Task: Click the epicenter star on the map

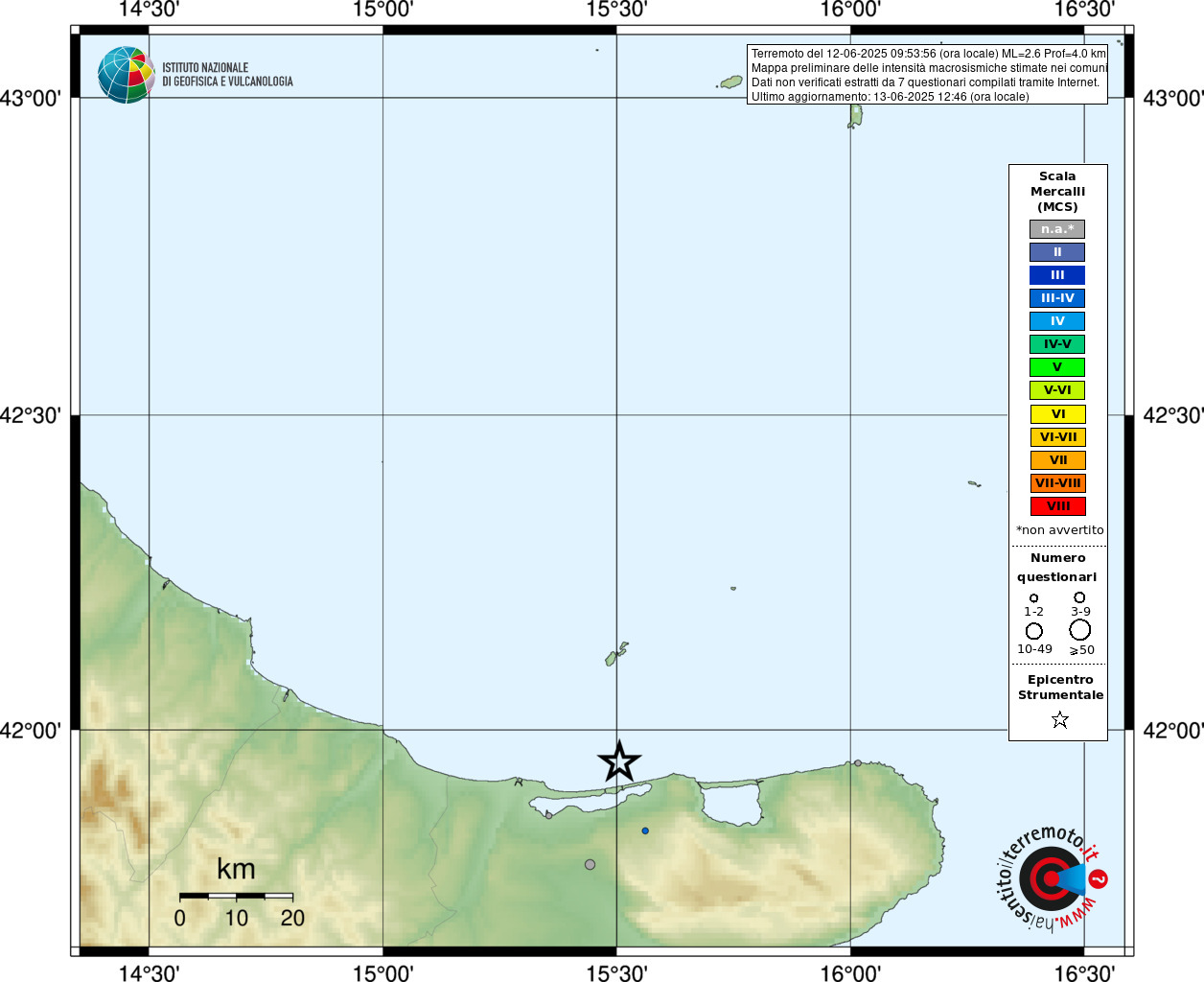Action: pos(619,761)
